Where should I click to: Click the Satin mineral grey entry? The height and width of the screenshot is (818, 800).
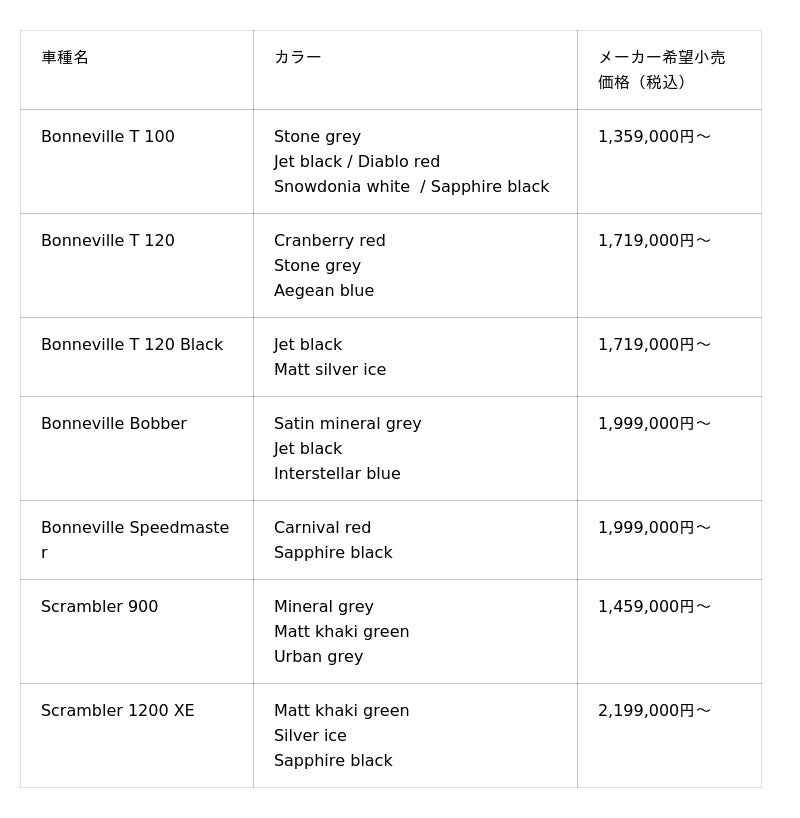(x=348, y=424)
